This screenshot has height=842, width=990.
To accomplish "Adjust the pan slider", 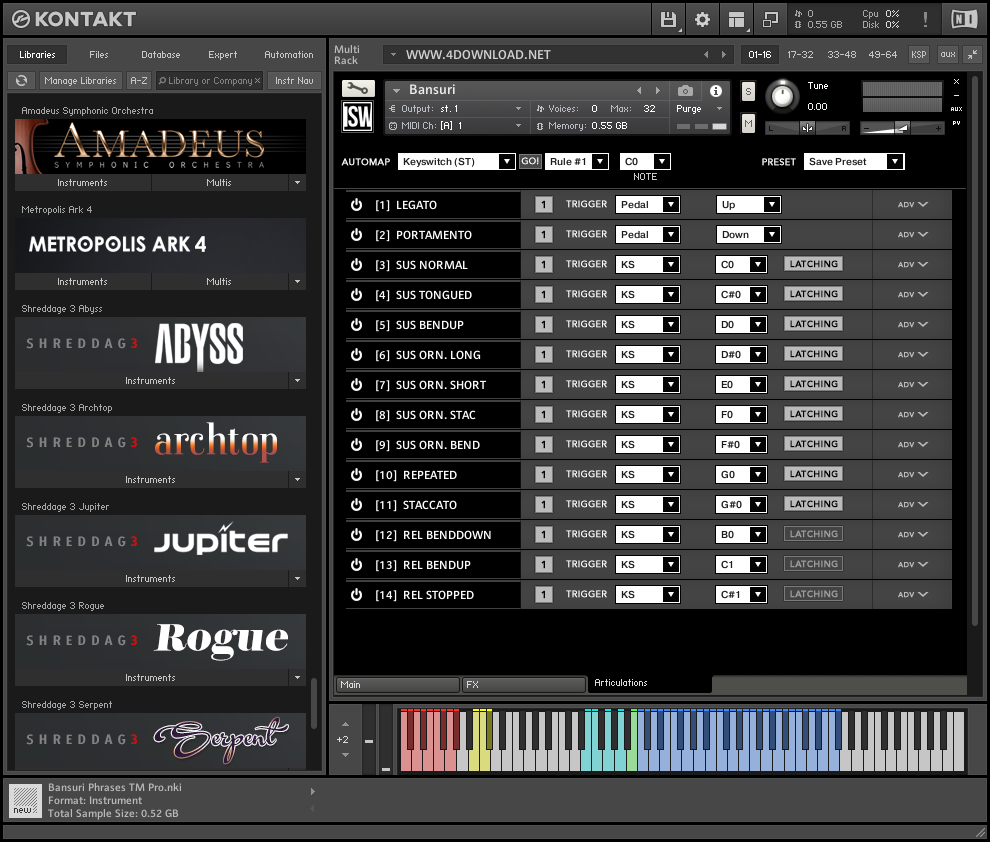I will pyautogui.click(x=808, y=128).
